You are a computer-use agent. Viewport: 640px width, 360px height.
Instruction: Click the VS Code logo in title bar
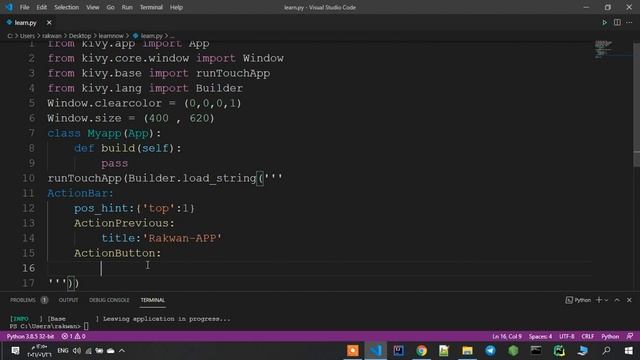pos(9,7)
